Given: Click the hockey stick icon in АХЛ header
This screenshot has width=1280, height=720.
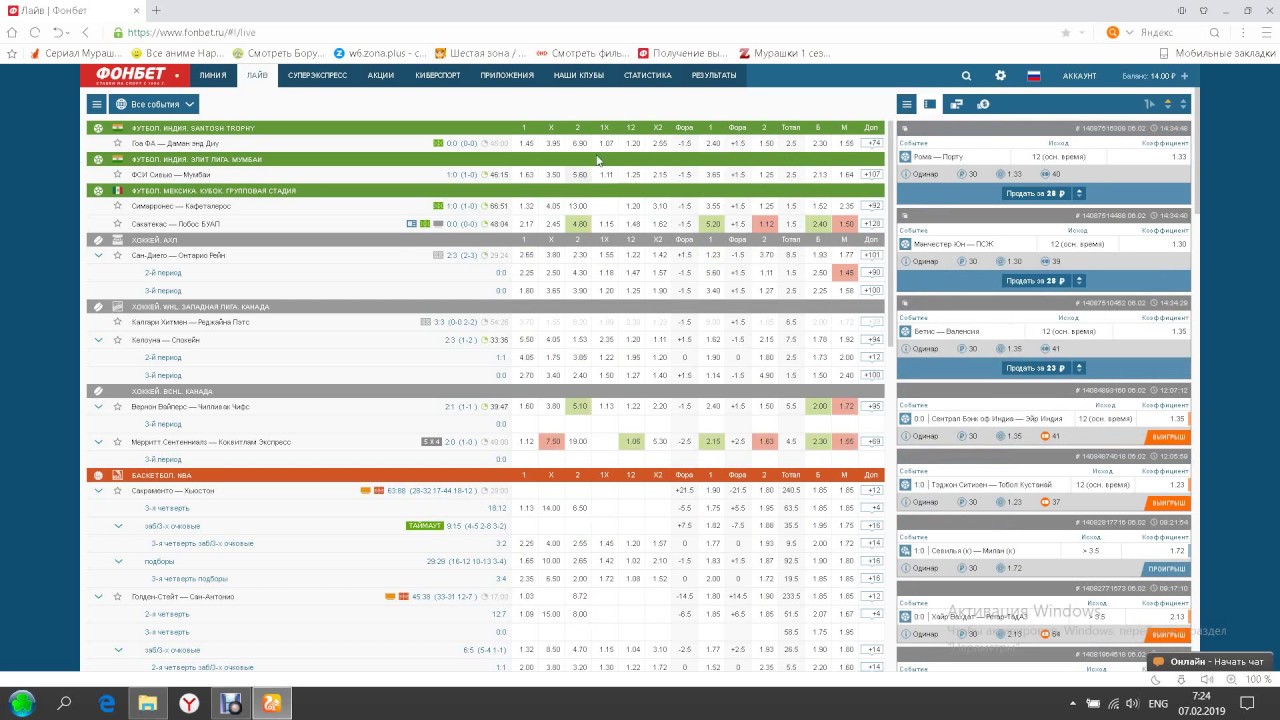Looking at the screenshot, I should tap(98, 240).
